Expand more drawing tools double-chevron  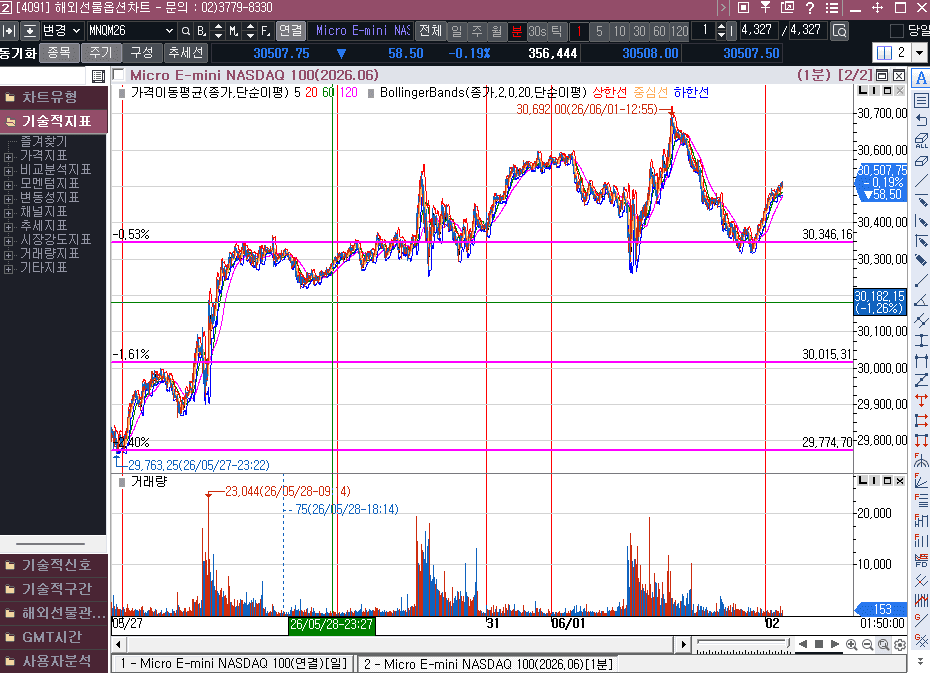coord(921,662)
